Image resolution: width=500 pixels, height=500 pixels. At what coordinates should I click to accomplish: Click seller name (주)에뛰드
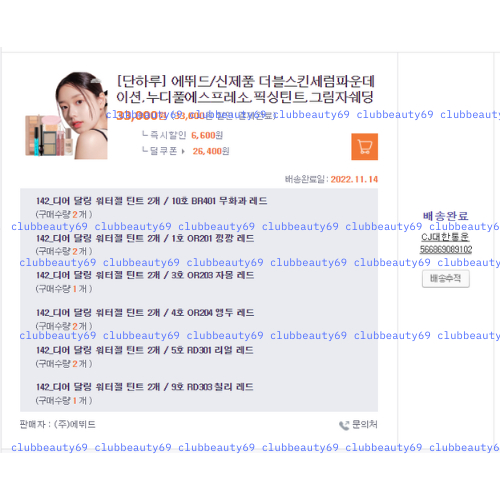[75, 424]
